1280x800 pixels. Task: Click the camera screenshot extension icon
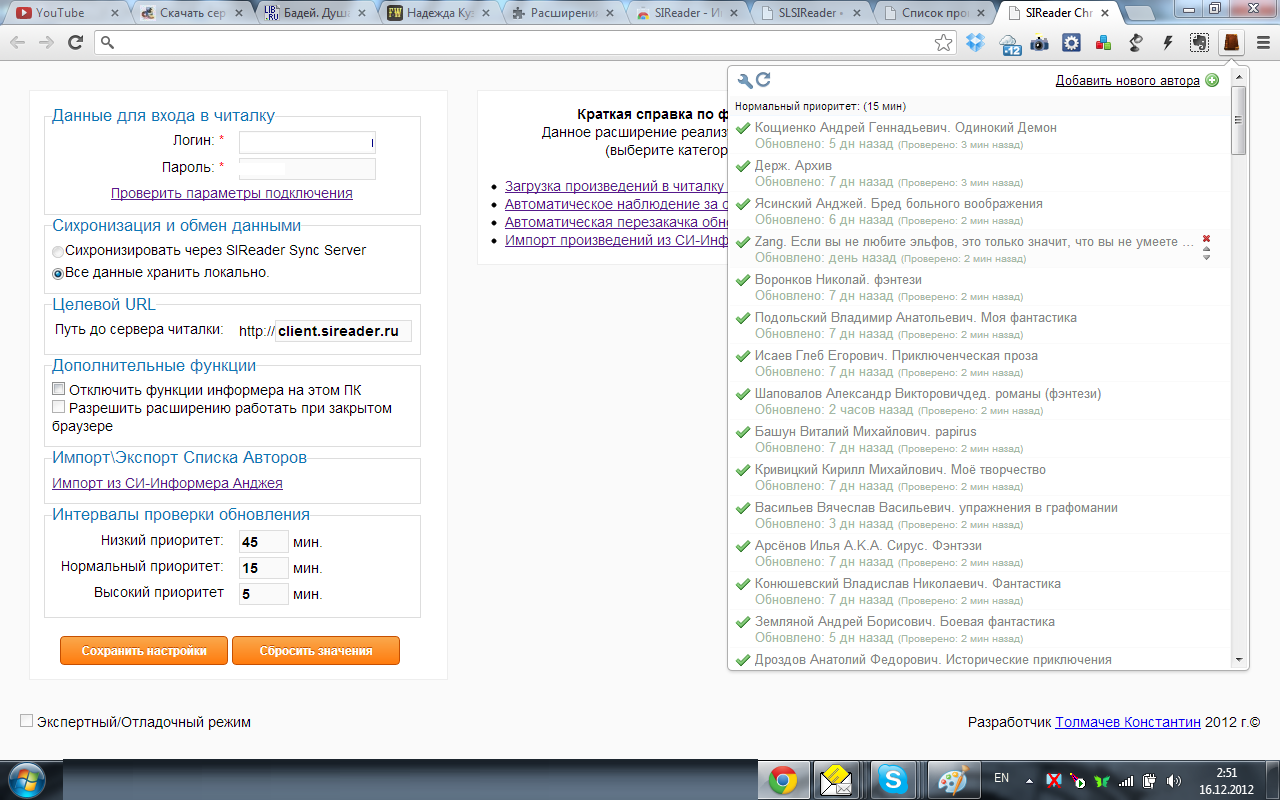pyautogui.click(x=1040, y=43)
